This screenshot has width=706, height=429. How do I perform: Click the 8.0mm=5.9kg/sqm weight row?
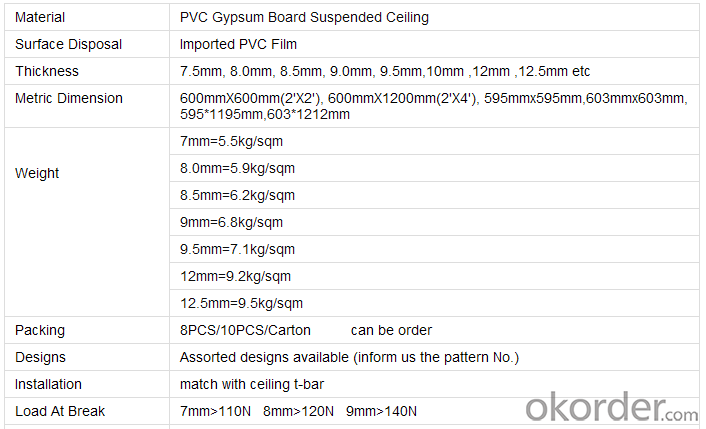[434, 168]
